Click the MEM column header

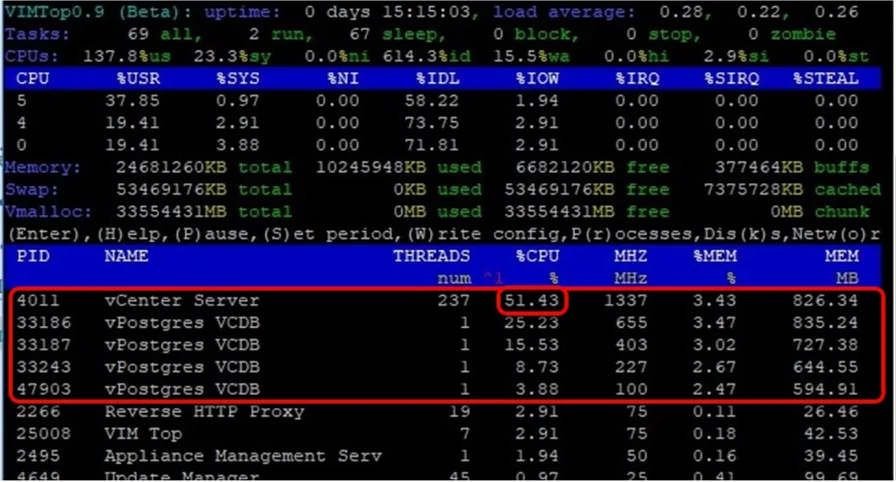(842, 256)
